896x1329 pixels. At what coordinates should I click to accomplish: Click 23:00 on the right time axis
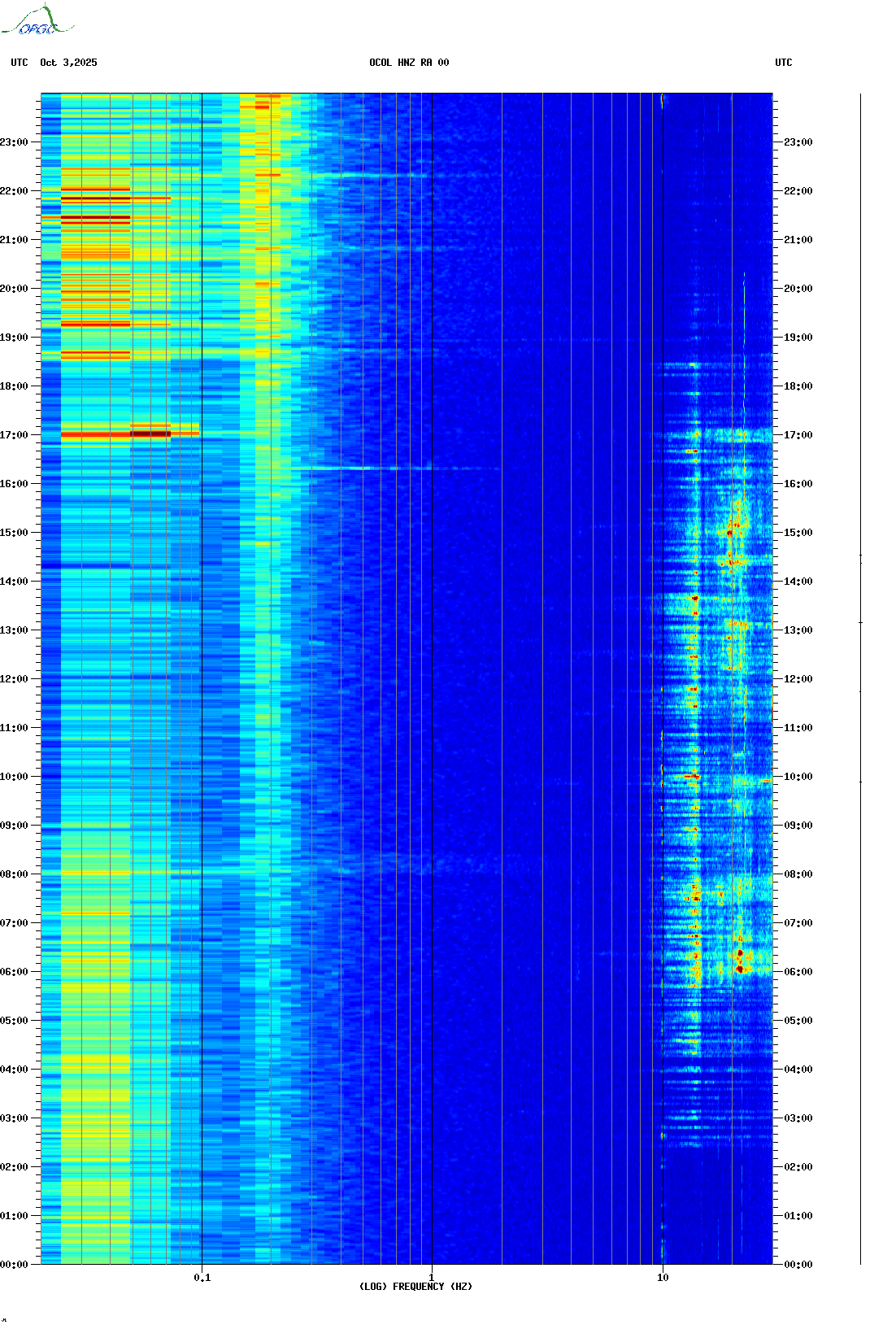tap(798, 142)
